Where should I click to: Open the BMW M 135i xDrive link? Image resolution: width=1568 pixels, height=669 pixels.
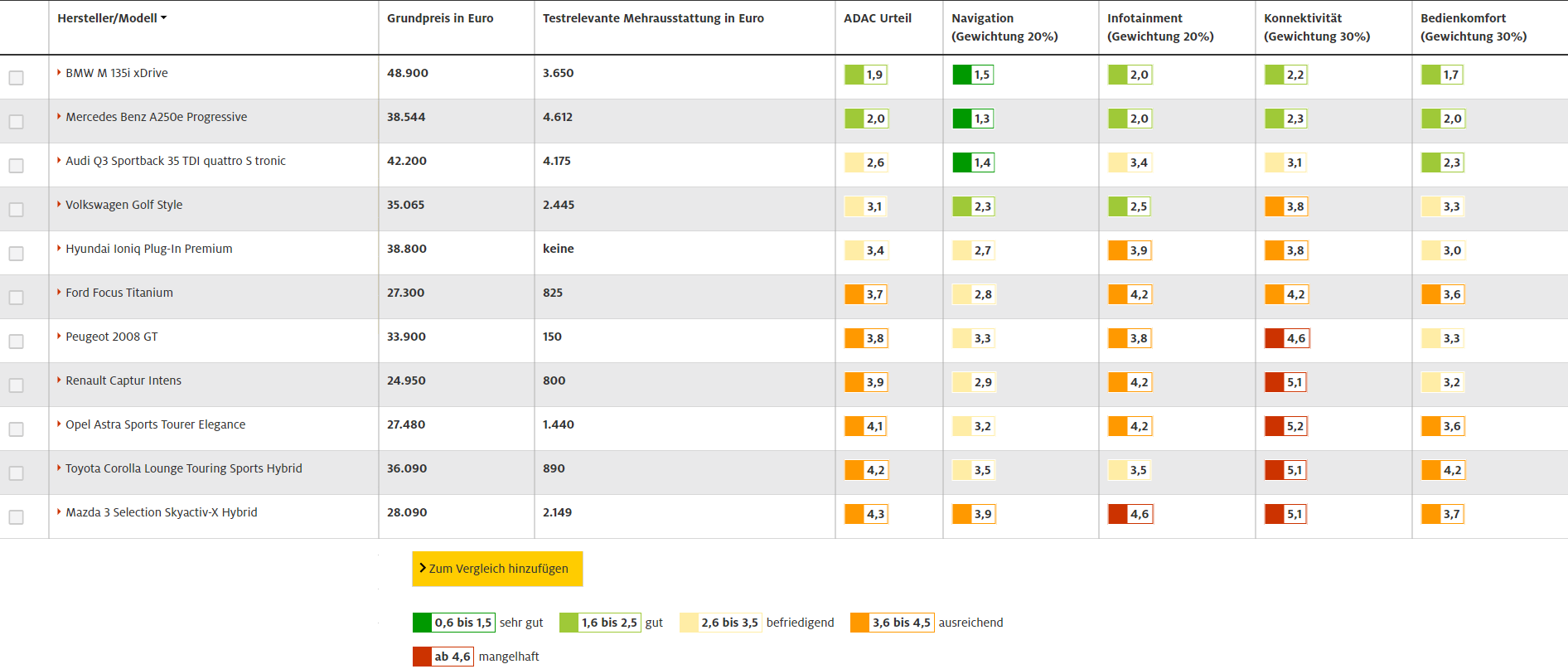[x=117, y=73]
